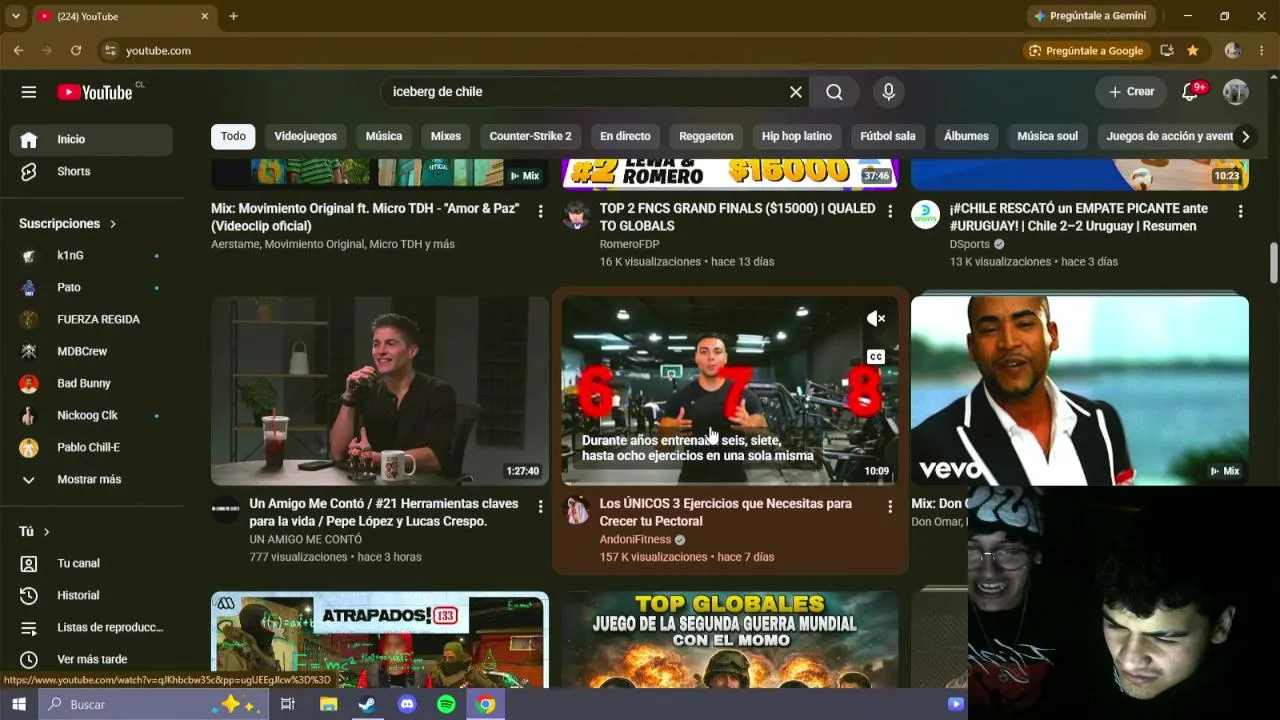
Task: Run the search with the magnifier button
Action: 834,92
